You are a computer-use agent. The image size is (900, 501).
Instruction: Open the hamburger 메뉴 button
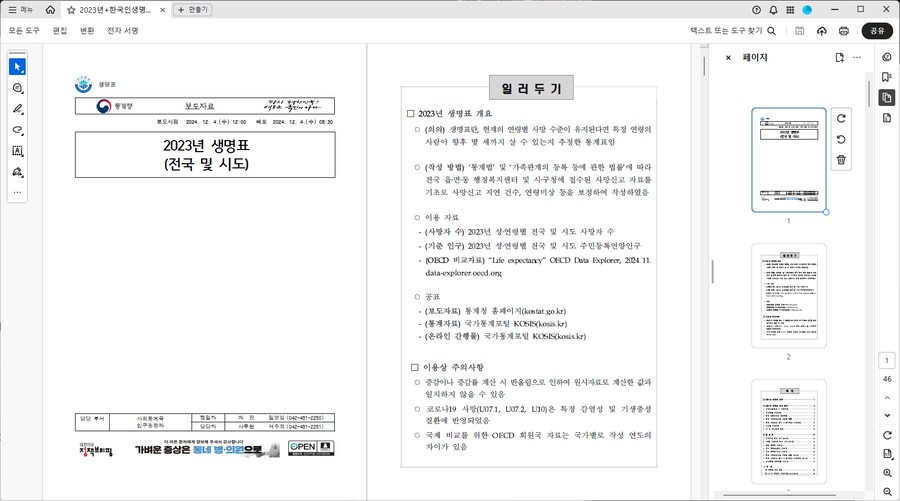[x=21, y=10]
